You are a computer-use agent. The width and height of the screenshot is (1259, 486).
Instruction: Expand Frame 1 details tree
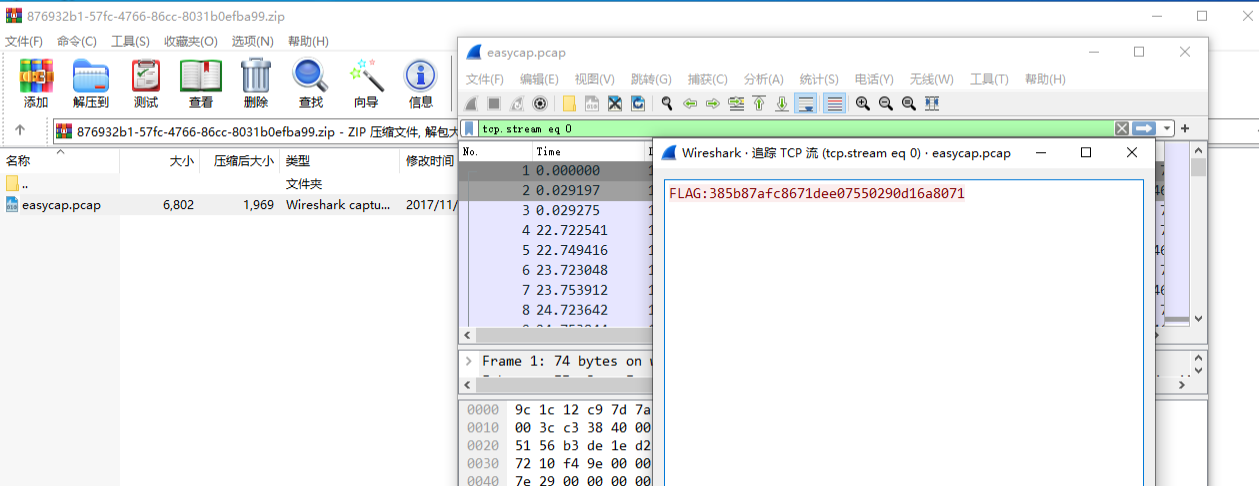(467, 361)
